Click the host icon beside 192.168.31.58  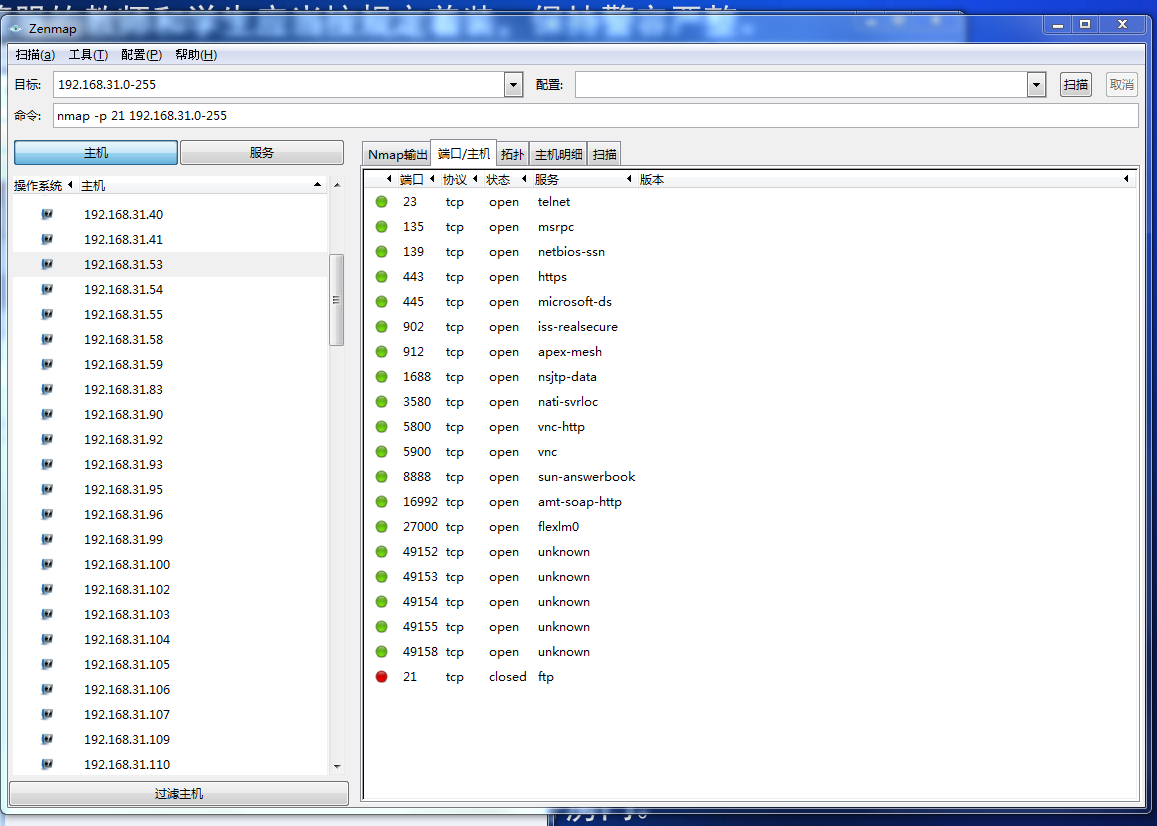pos(47,340)
